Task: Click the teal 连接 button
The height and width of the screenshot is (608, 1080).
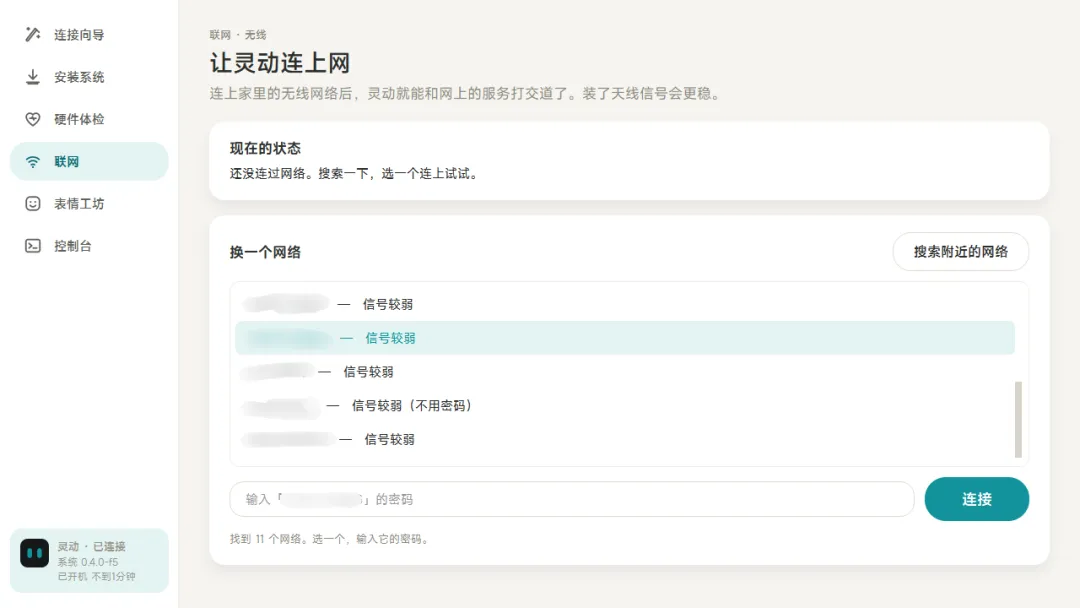Action: click(977, 499)
